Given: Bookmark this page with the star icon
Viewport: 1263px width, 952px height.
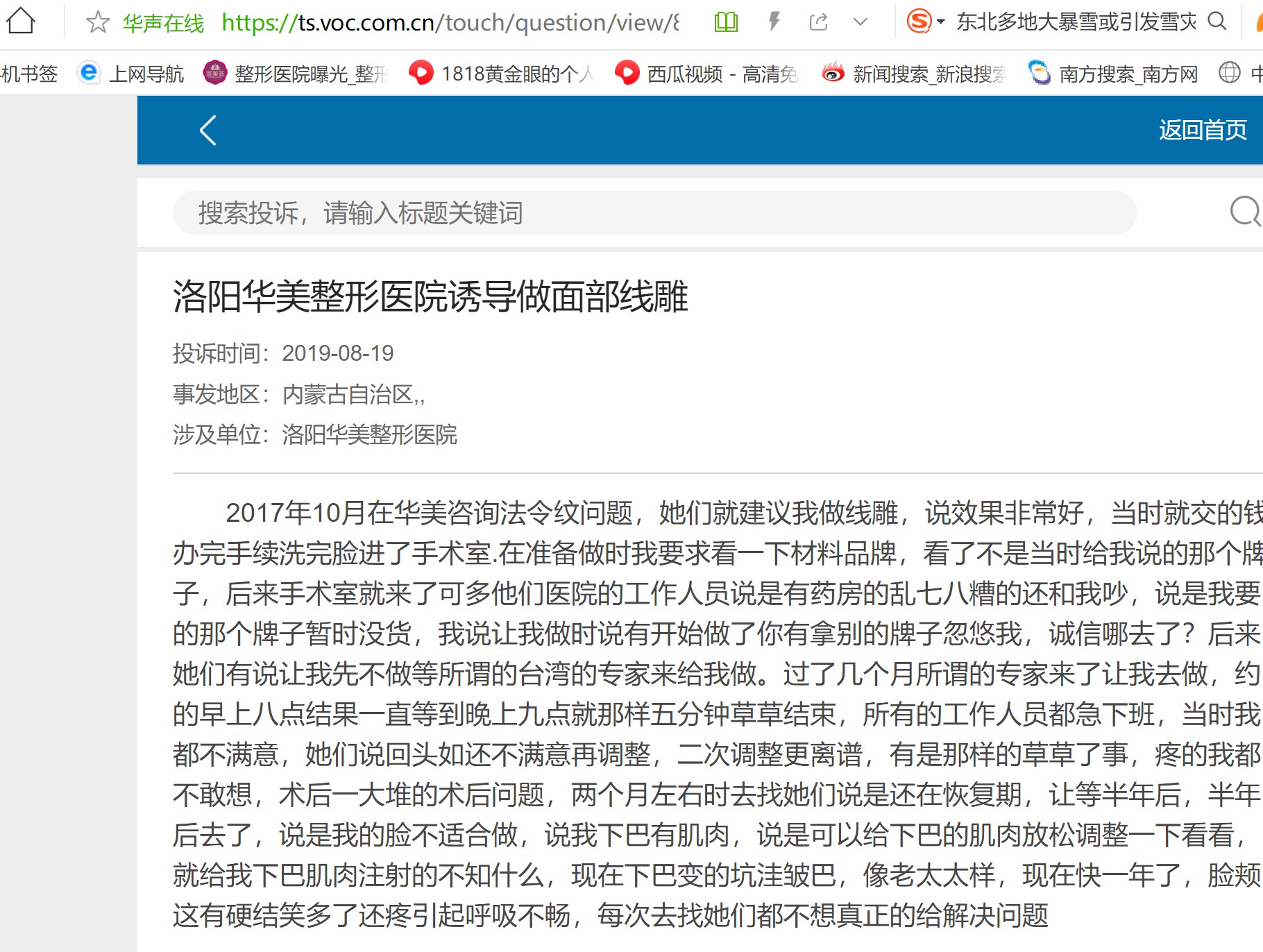Looking at the screenshot, I should [98, 22].
